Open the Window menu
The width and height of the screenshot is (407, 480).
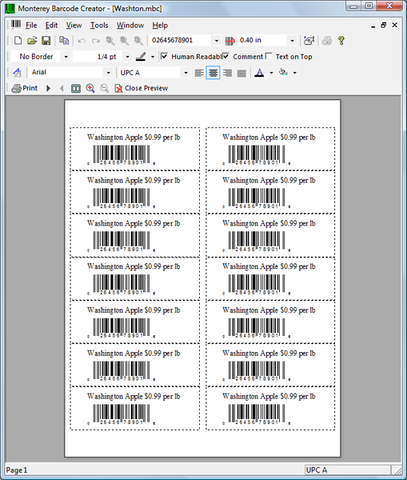click(130, 25)
